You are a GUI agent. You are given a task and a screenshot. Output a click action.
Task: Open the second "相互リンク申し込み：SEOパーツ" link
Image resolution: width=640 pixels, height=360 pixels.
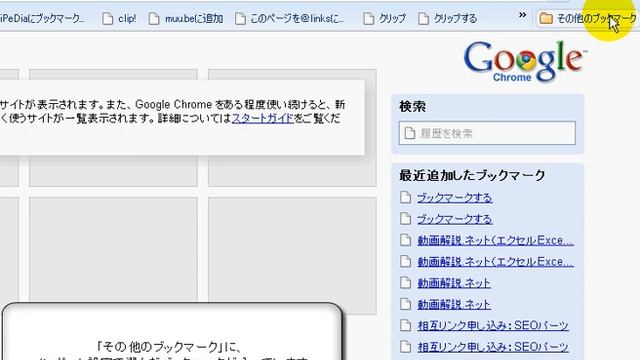(493, 347)
